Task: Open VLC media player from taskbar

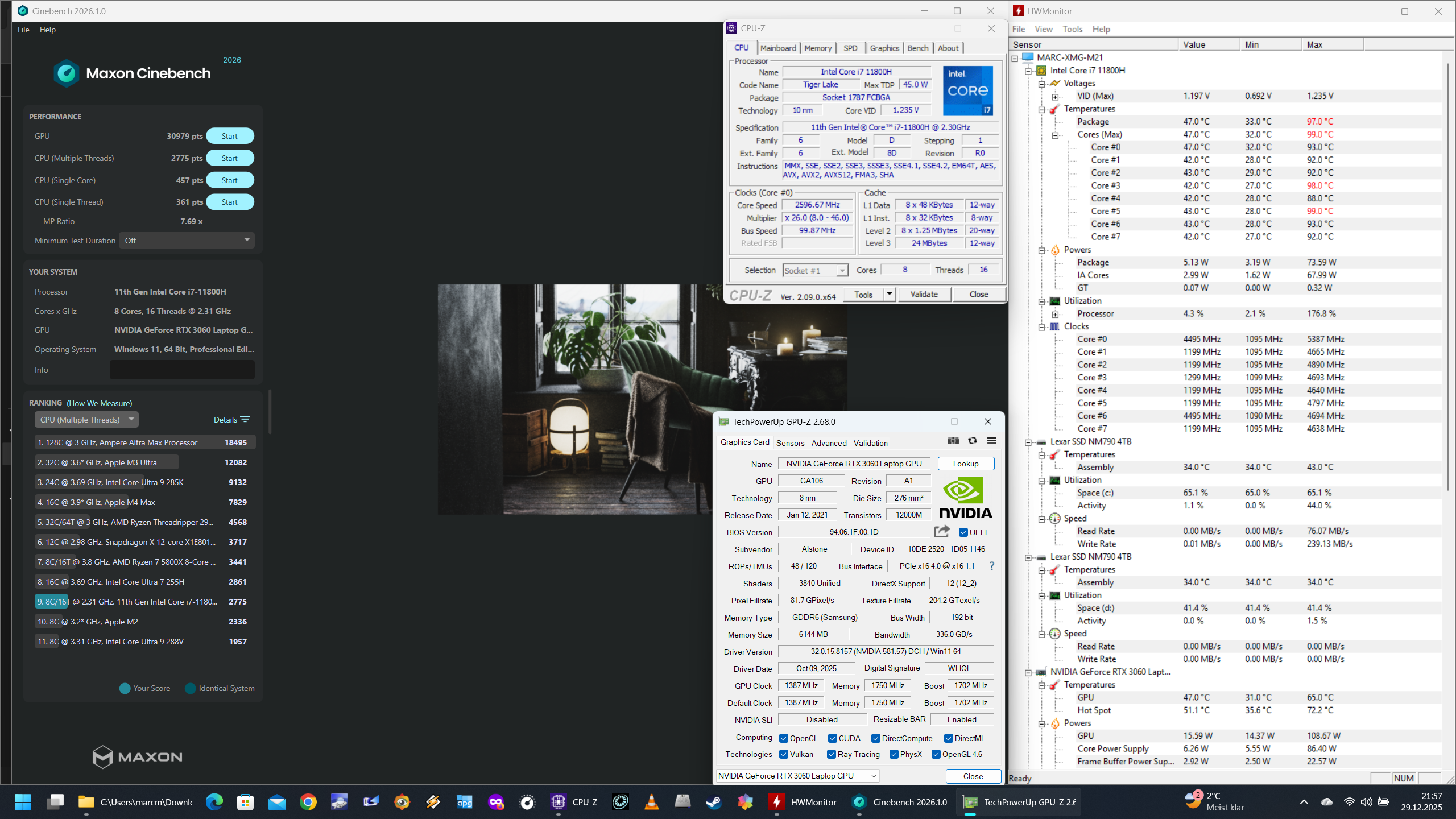Action: [x=651, y=803]
